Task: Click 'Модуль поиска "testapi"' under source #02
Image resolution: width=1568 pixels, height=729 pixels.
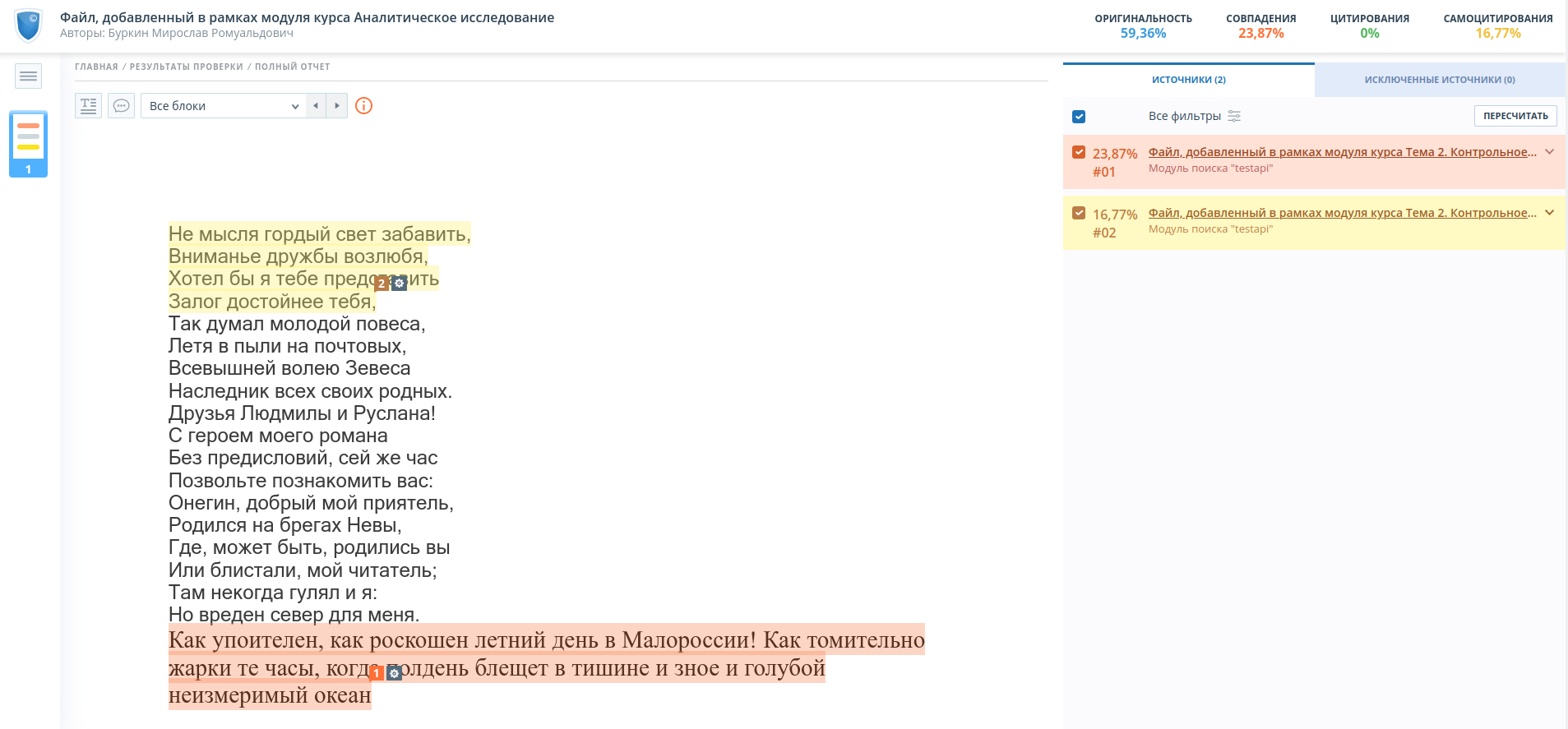Action: pos(1210,229)
